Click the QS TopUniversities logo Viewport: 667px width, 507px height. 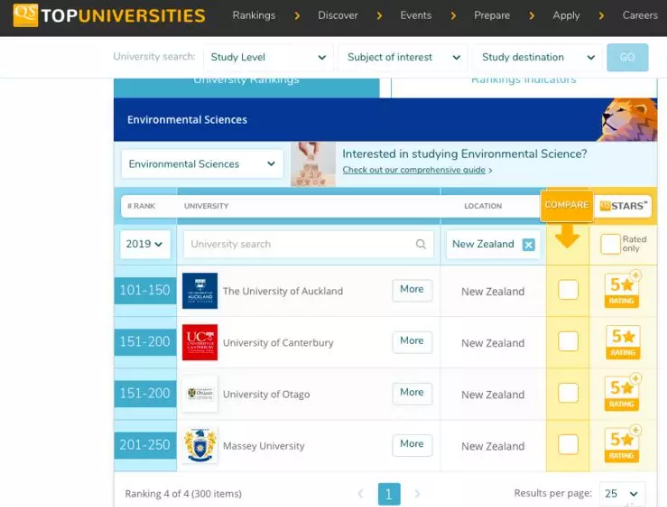pyautogui.click(x=109, y=15)
